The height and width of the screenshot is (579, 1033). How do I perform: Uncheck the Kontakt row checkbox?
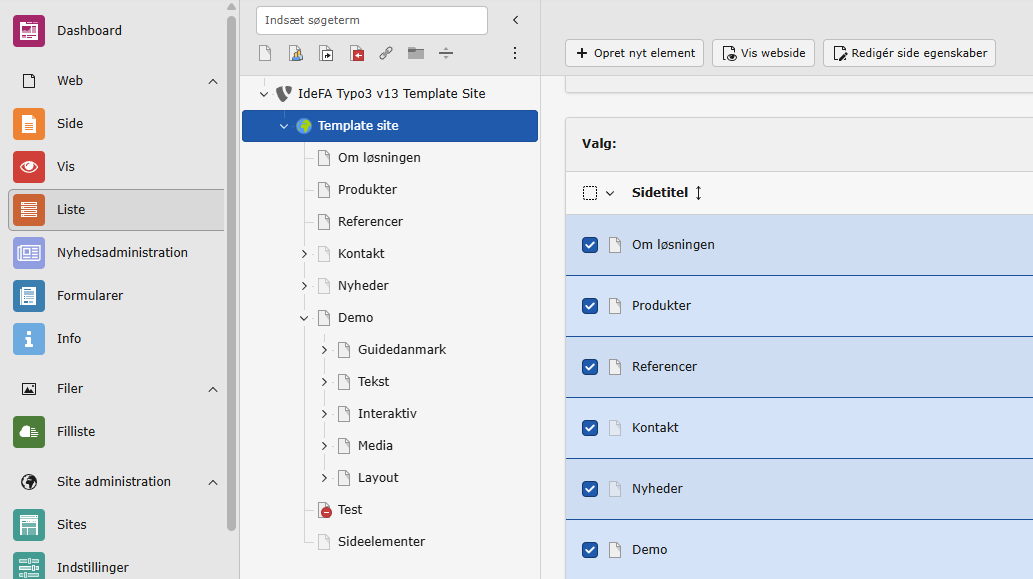590,428
